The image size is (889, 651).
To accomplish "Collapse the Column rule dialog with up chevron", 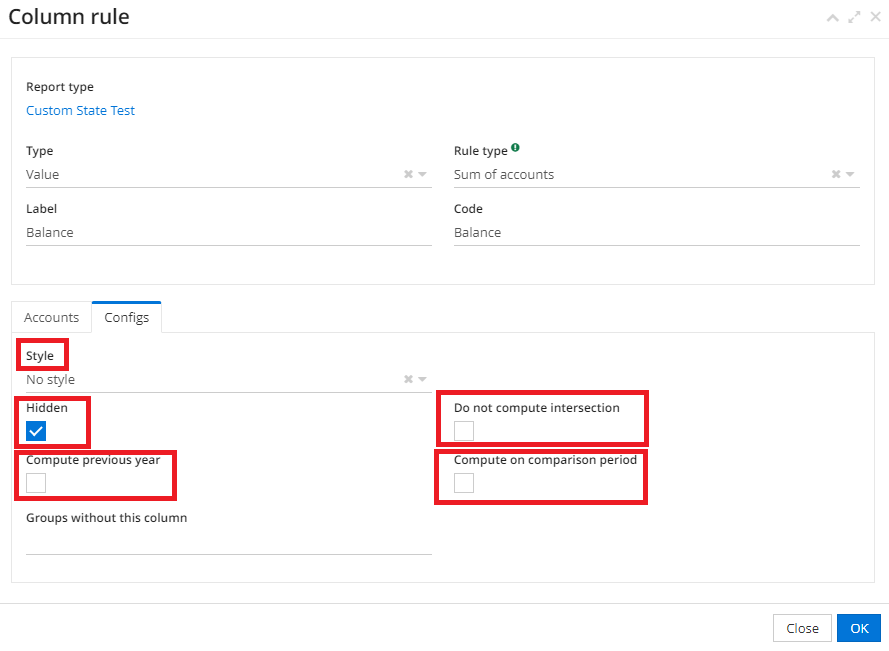I will click(832, 18).
